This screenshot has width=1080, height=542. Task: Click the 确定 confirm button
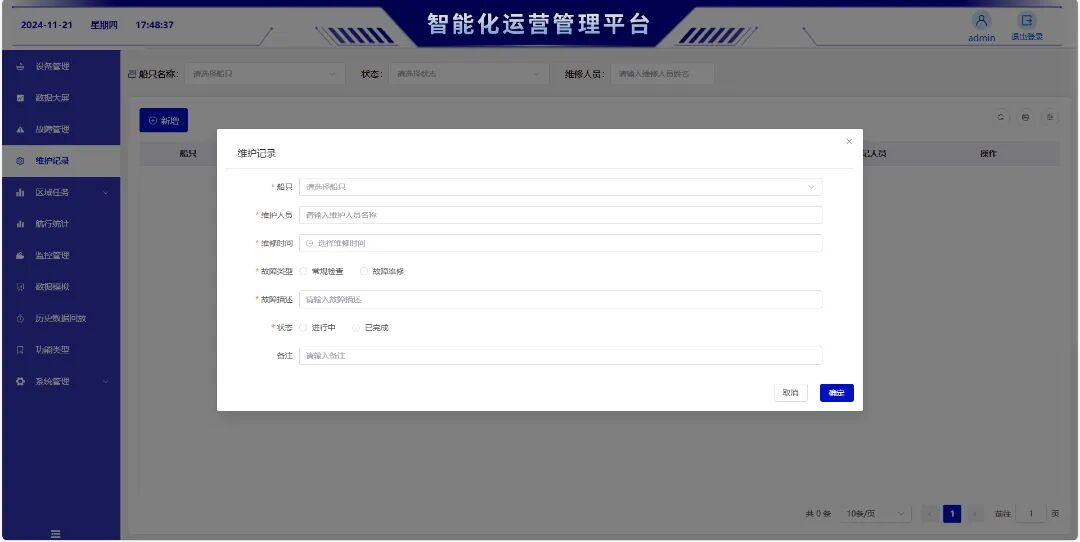(836, 393)
